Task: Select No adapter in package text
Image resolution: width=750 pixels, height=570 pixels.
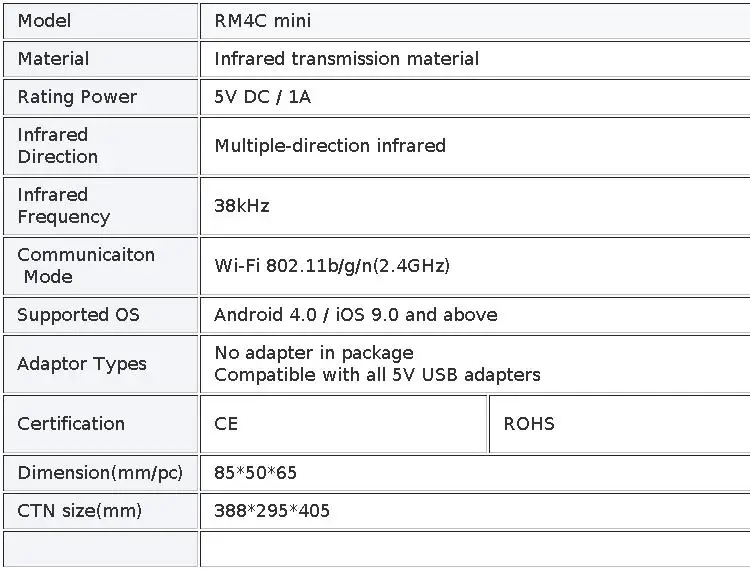Action: pos(314,353)
